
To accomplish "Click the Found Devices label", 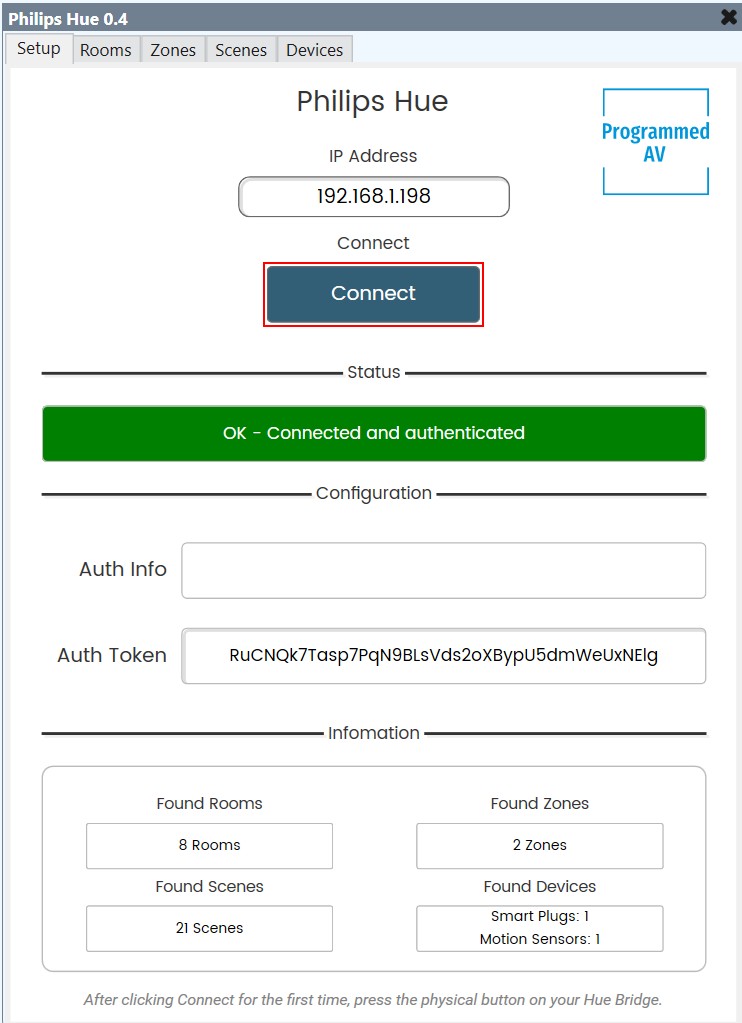I will pyautogui.click(x=540, y=887).
